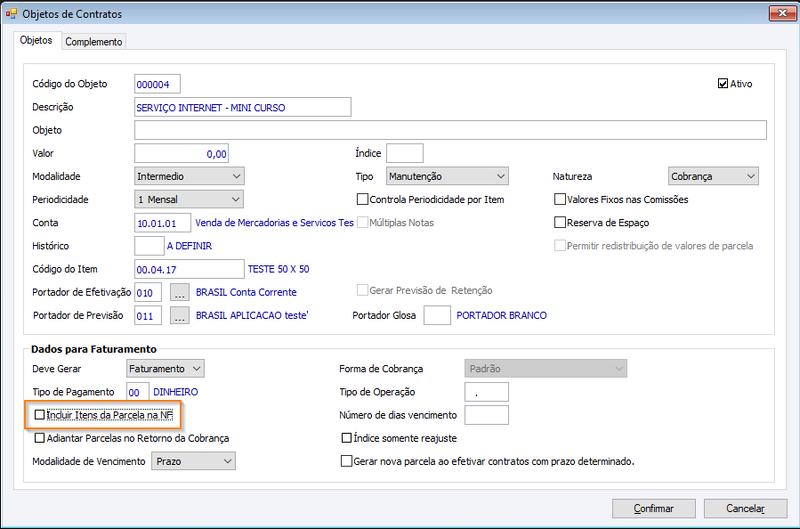Click Tipo de Pagamento code field 00
This screenshot has height=529, width=800.
[x=138, y=392]
